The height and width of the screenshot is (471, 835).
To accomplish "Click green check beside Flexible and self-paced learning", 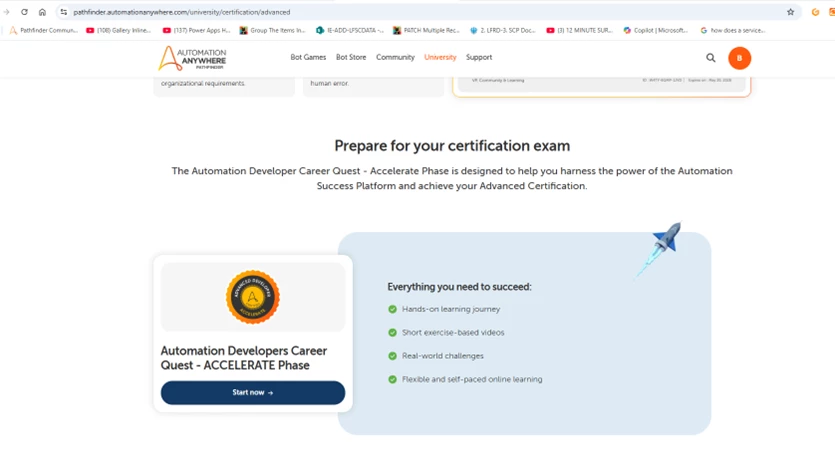I will click(x=392, y=379).
